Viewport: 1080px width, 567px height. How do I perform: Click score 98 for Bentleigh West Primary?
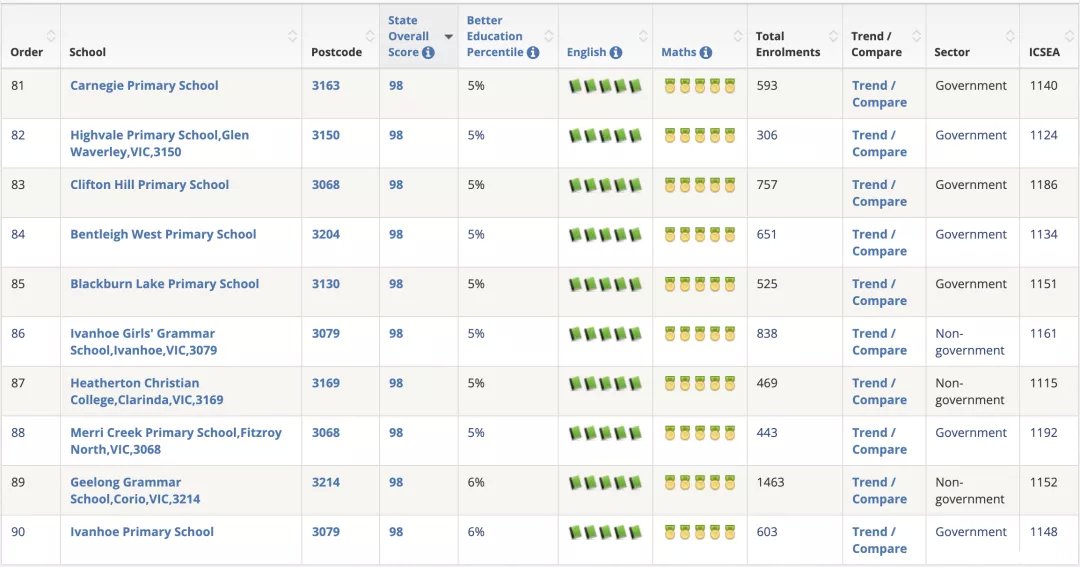pyautogui.click(x=396, y=234)
